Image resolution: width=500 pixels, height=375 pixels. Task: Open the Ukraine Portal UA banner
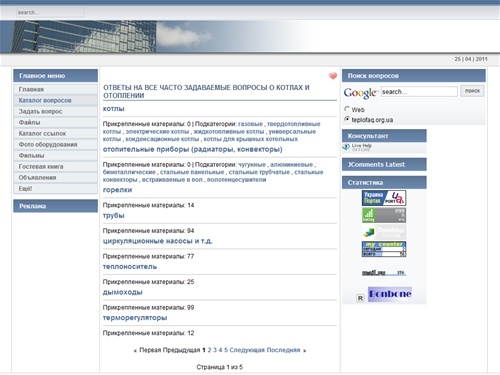tap(384, 198)
